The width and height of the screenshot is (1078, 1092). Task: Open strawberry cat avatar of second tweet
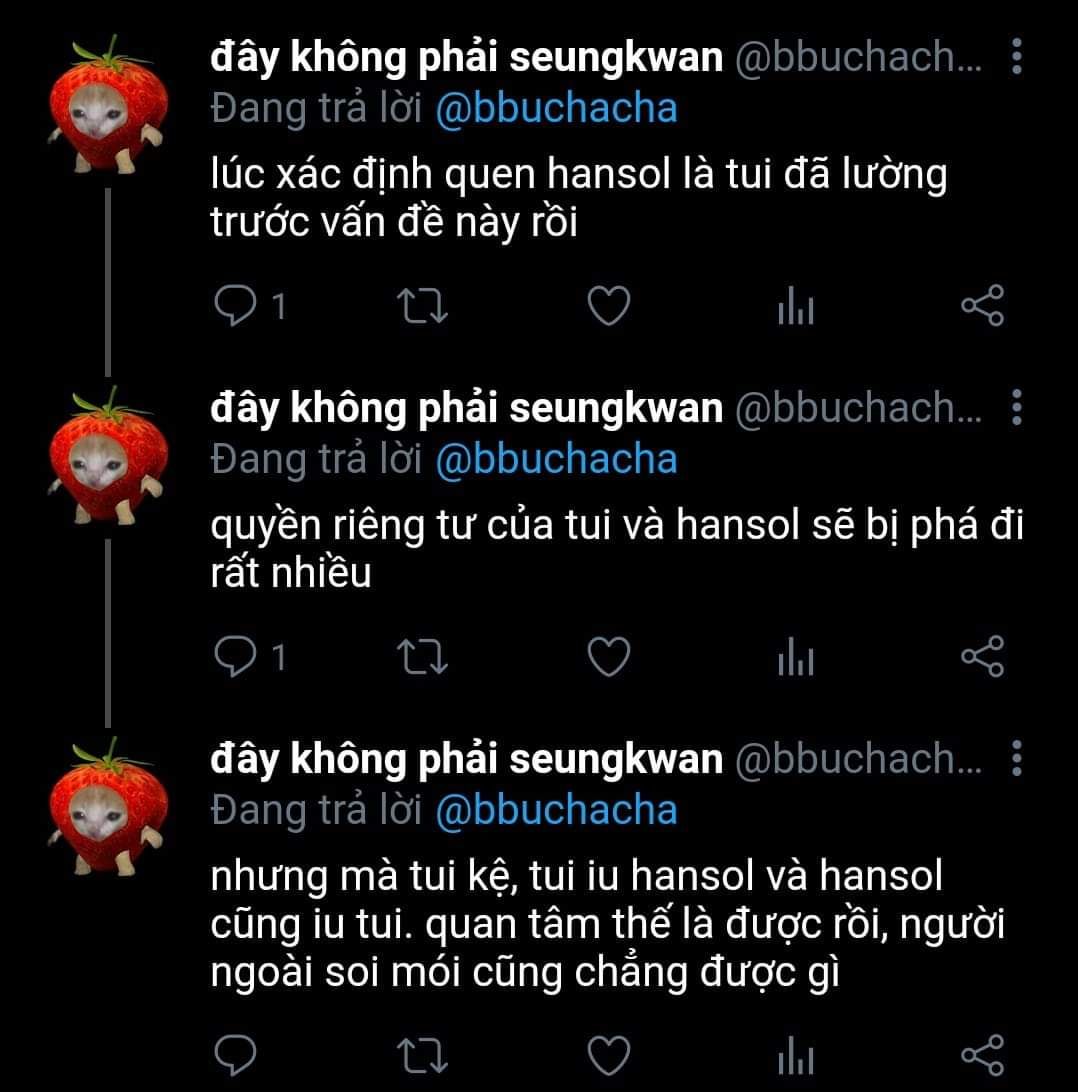[x=108, y=455]
